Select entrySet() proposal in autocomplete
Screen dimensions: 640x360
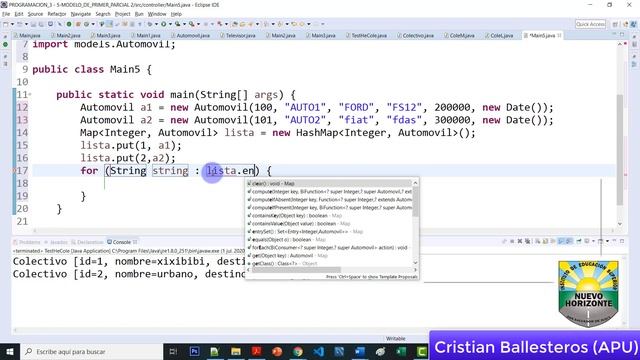point(329,231)
